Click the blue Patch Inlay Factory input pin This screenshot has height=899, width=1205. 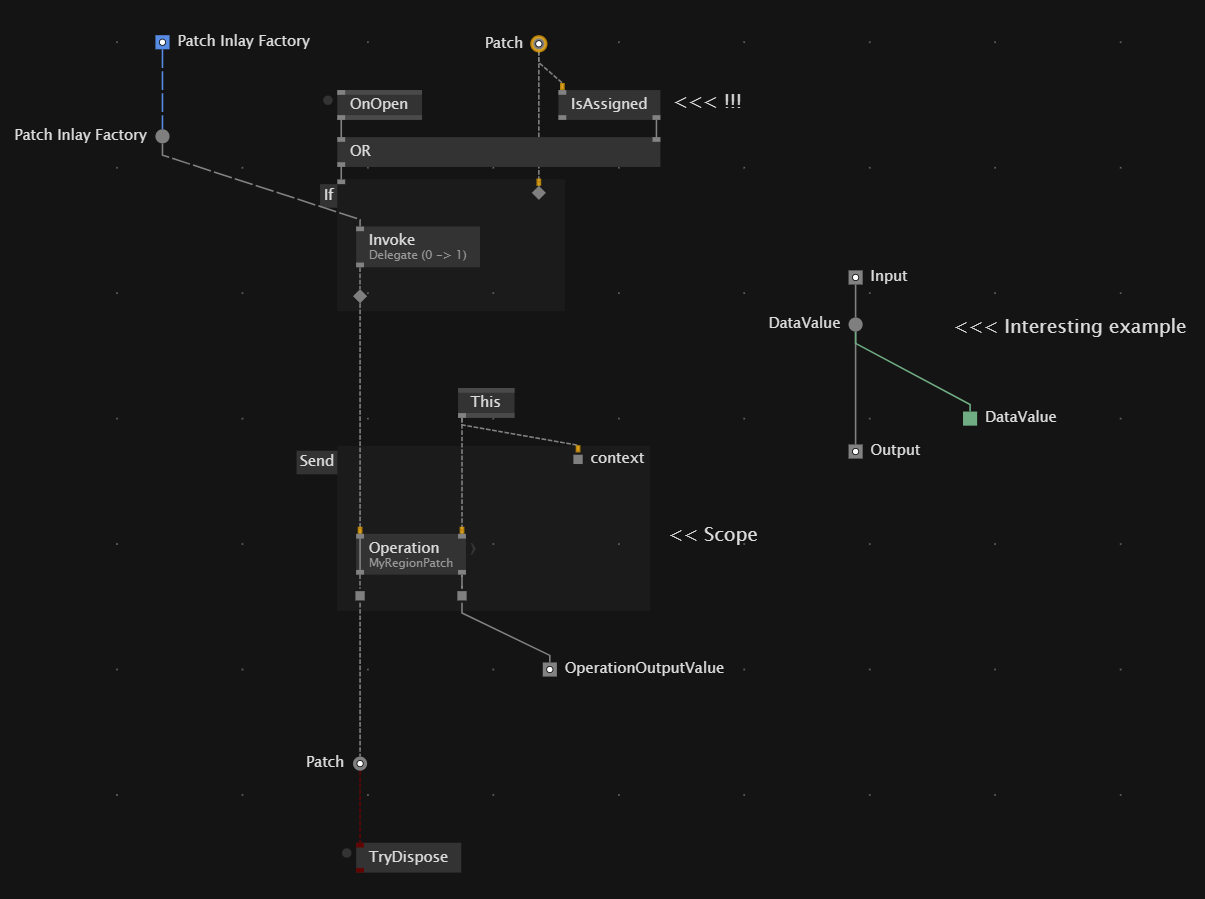(x=162, y=42)
